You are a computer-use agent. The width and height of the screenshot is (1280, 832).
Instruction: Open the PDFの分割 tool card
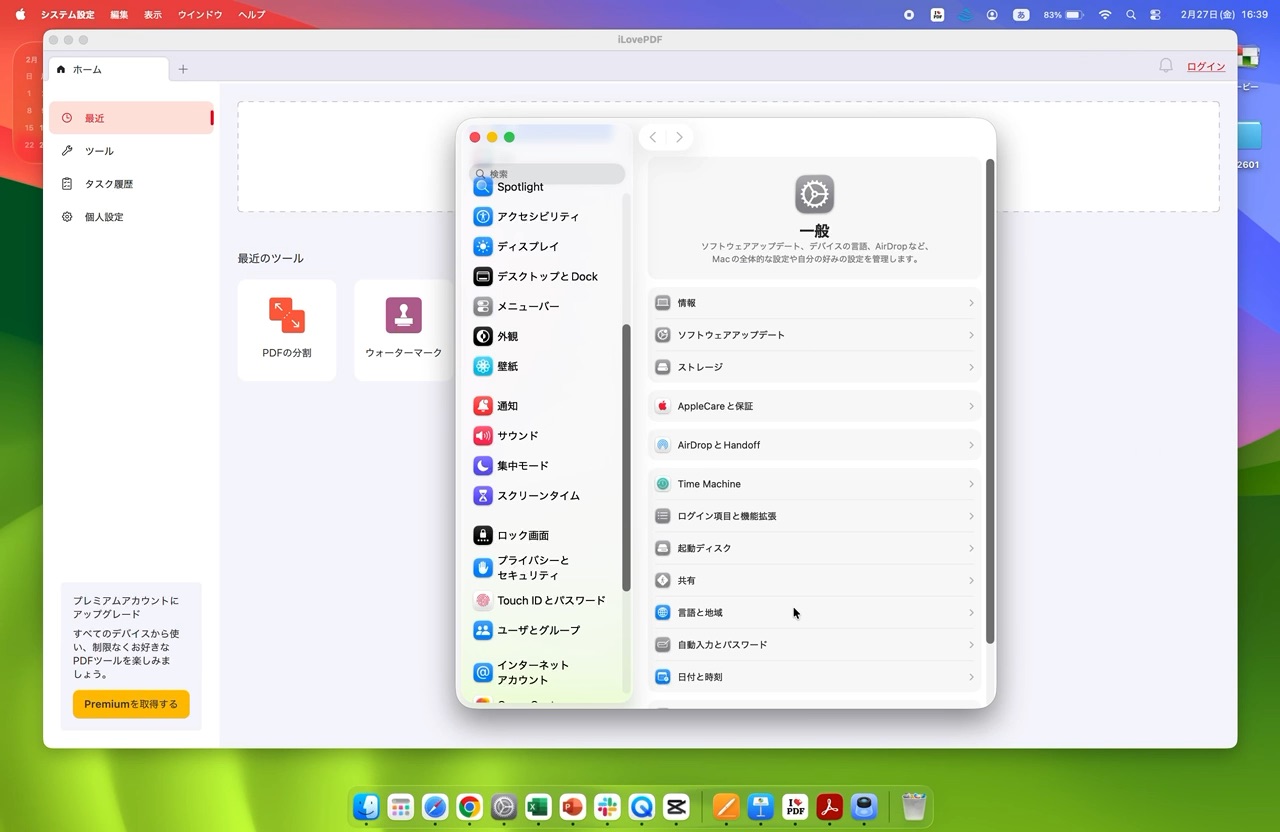coord(287,330)
